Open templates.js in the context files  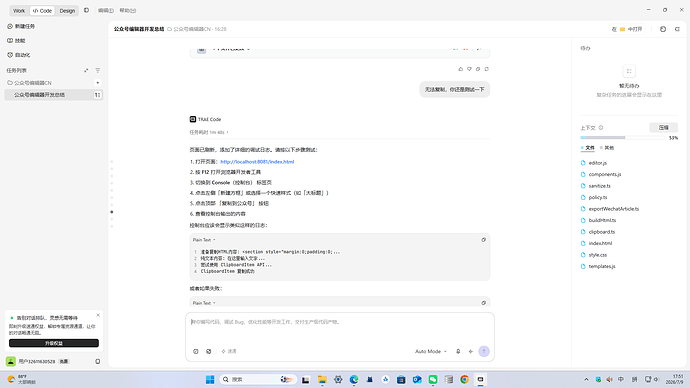coord(602,266)
